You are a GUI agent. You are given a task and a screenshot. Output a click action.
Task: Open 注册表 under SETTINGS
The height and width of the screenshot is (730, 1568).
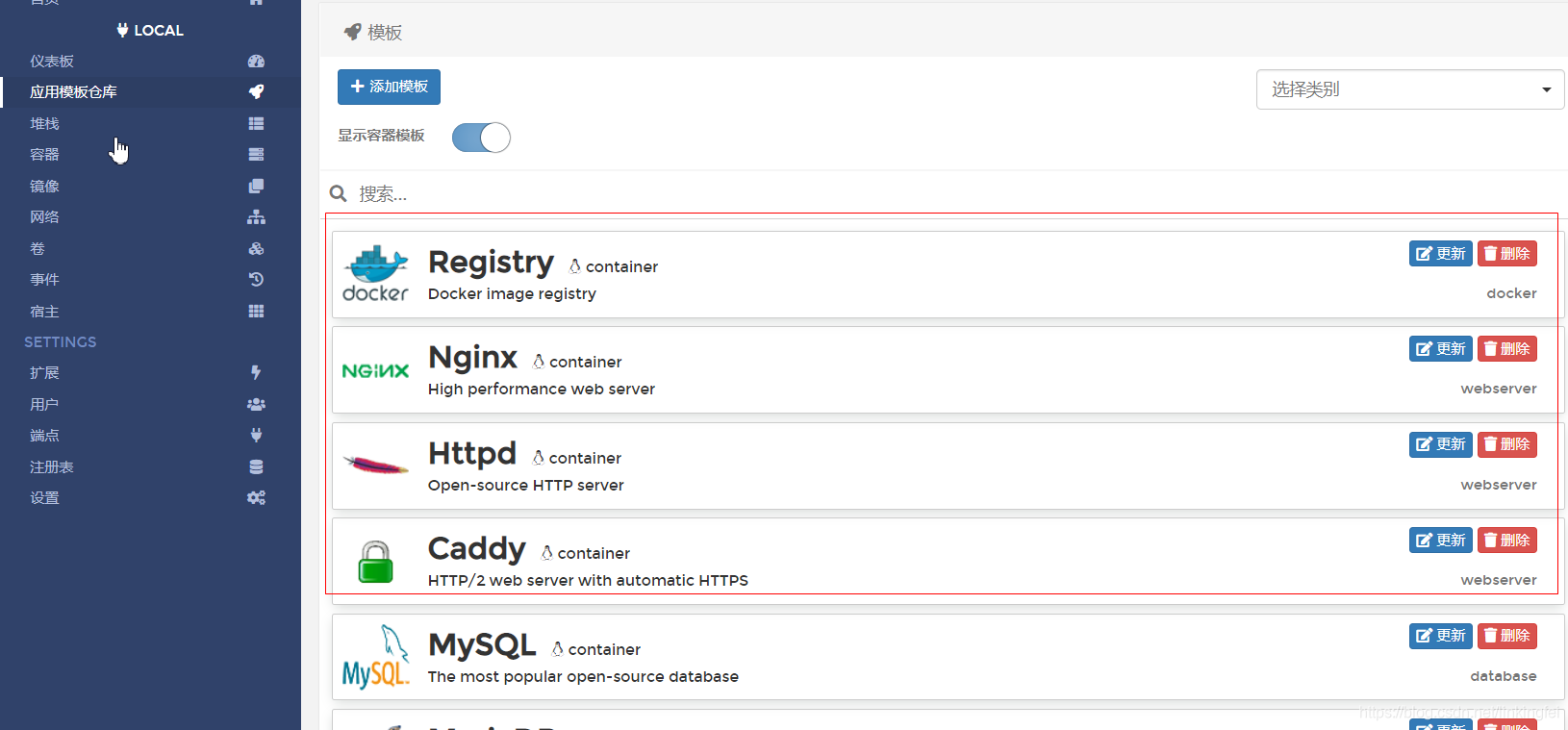pyautogui.click(x=52, y=466)
